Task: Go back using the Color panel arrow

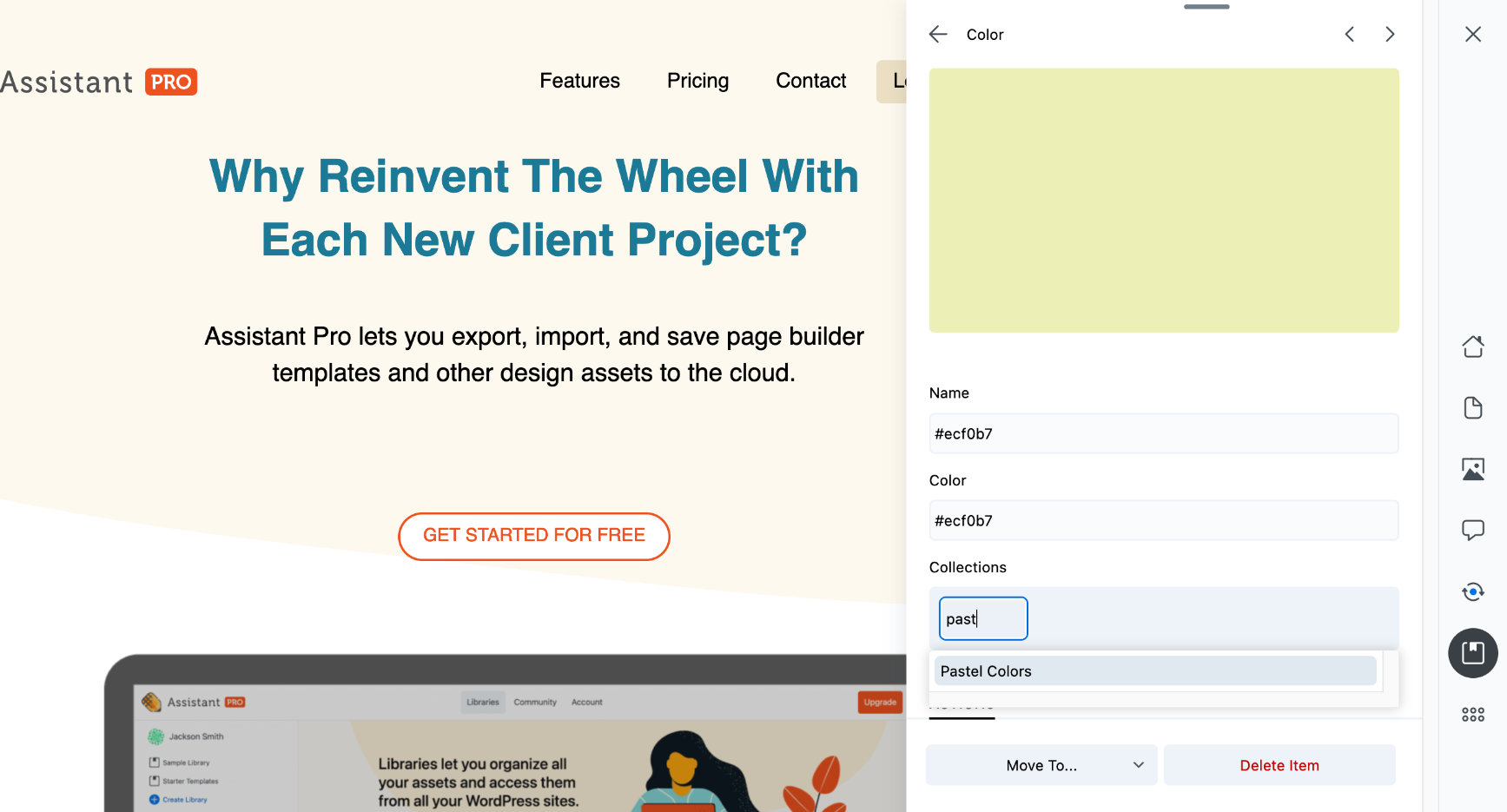Action: coord(938,34)
